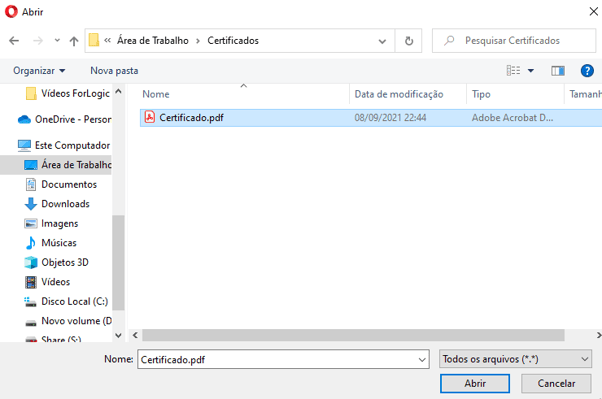Click sidebar scrollbar down arrow
This screenshot has height=399, width=602.
pyautogui.click(x=119, y=335)
